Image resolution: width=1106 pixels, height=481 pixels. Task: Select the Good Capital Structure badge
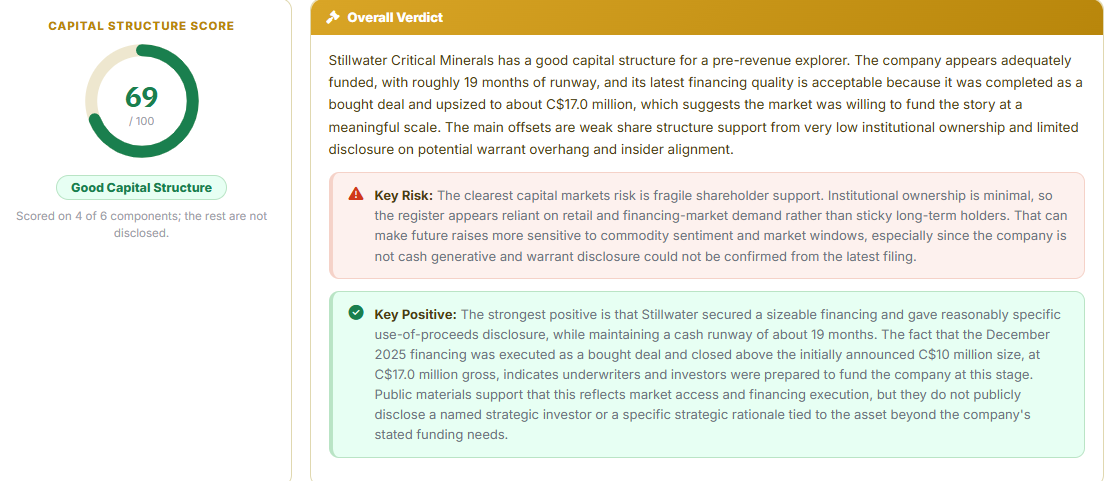[x=142, y=188]
